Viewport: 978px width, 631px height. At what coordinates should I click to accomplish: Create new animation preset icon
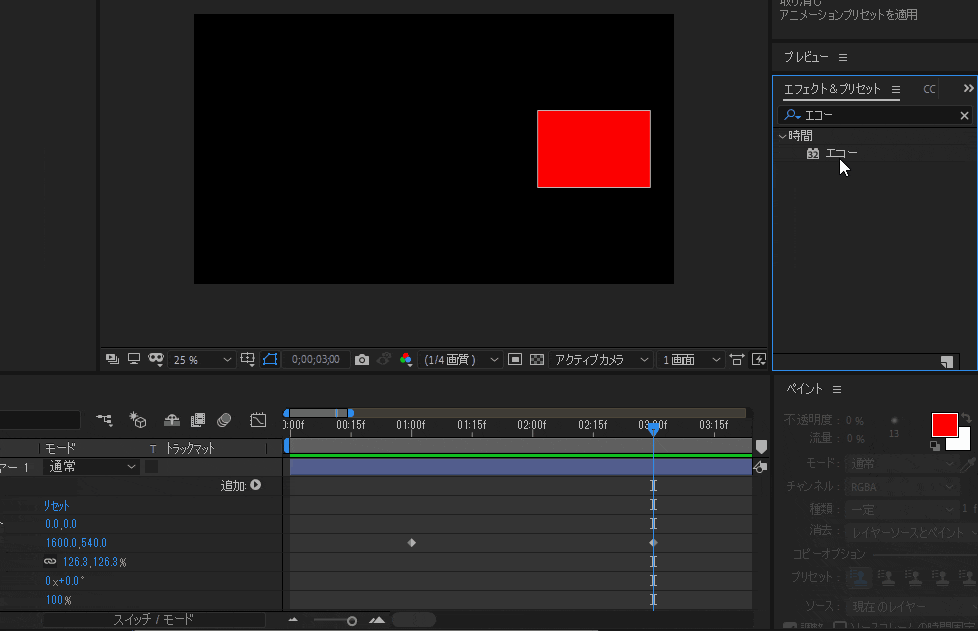(947, 362)
